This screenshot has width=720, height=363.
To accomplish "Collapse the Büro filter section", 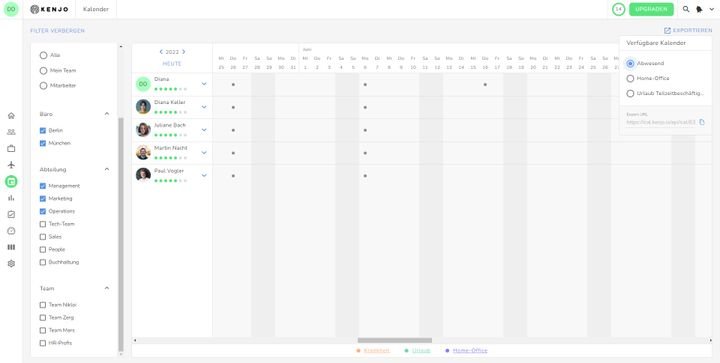I will click(107, 114).
